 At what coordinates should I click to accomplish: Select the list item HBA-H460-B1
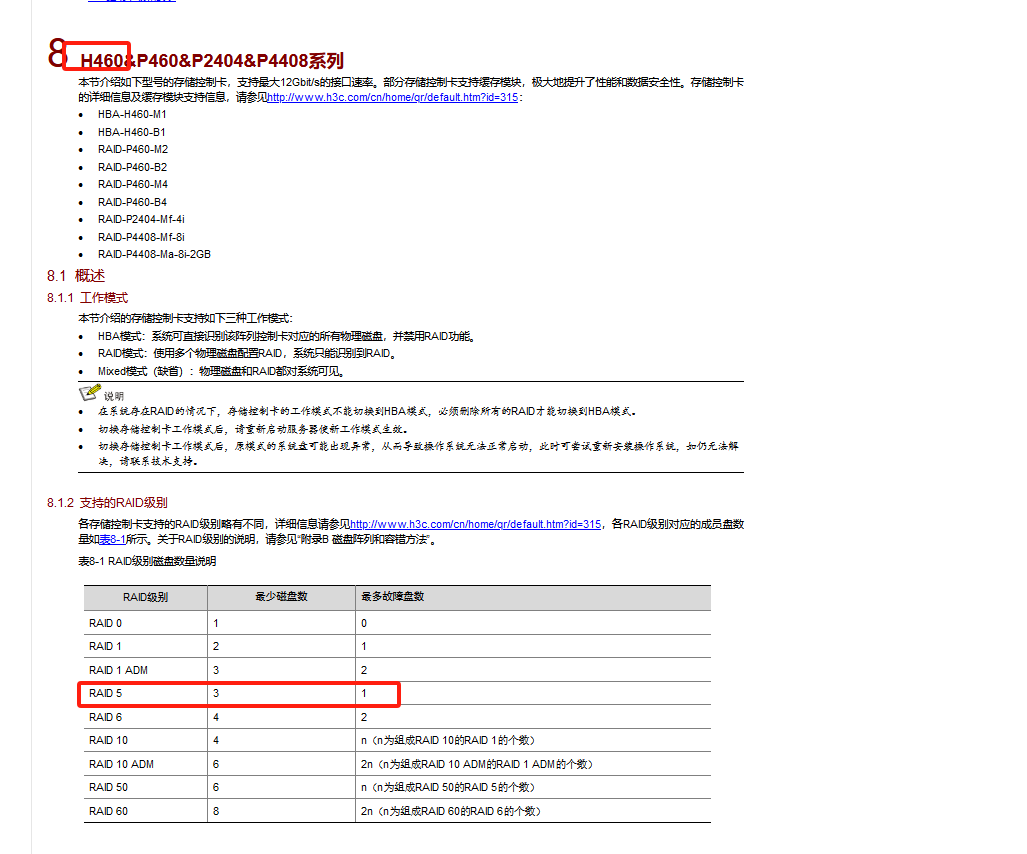point(132,132)
